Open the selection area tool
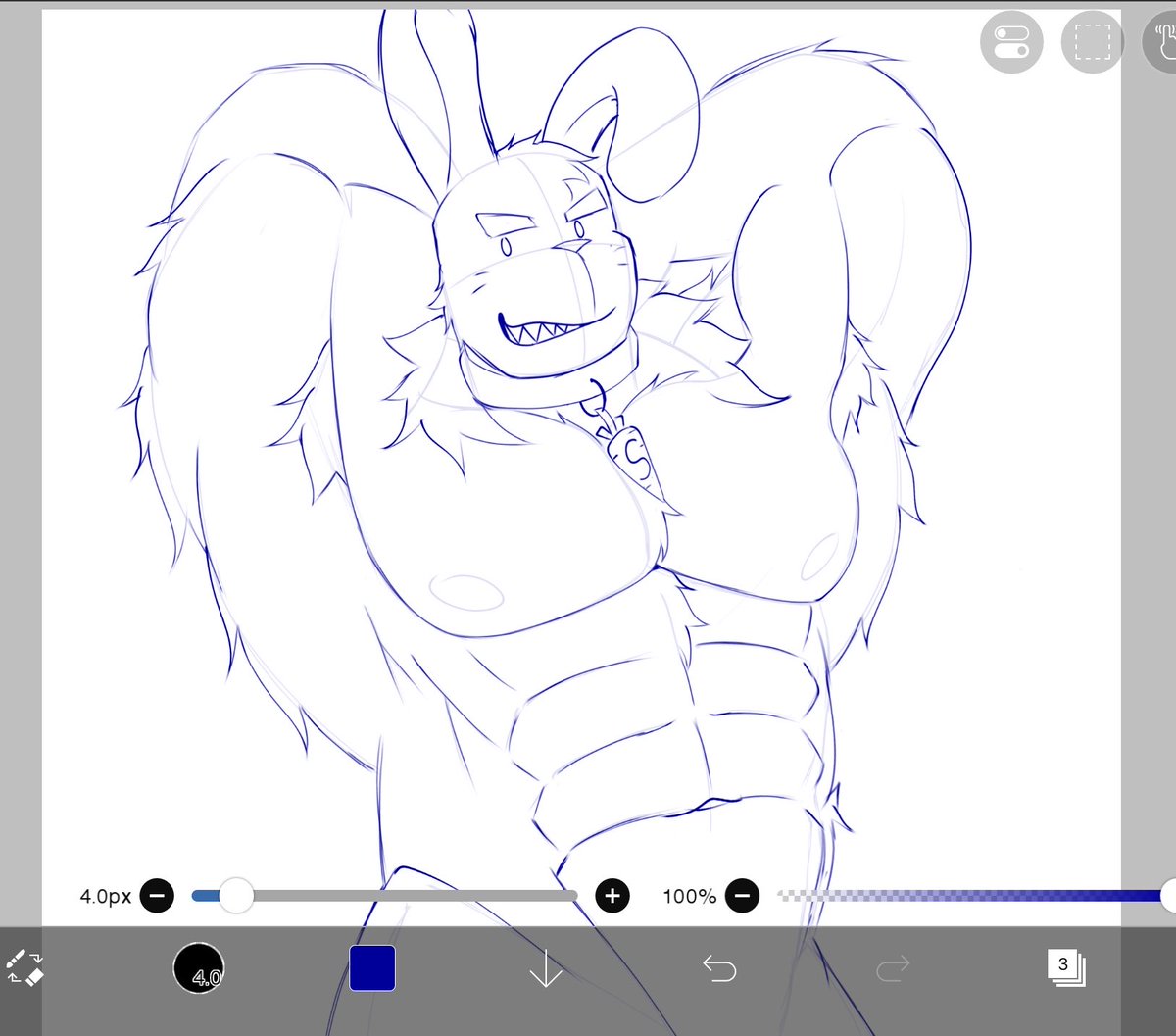Screen dimensions: 1176x1036 coord(1092,42)
